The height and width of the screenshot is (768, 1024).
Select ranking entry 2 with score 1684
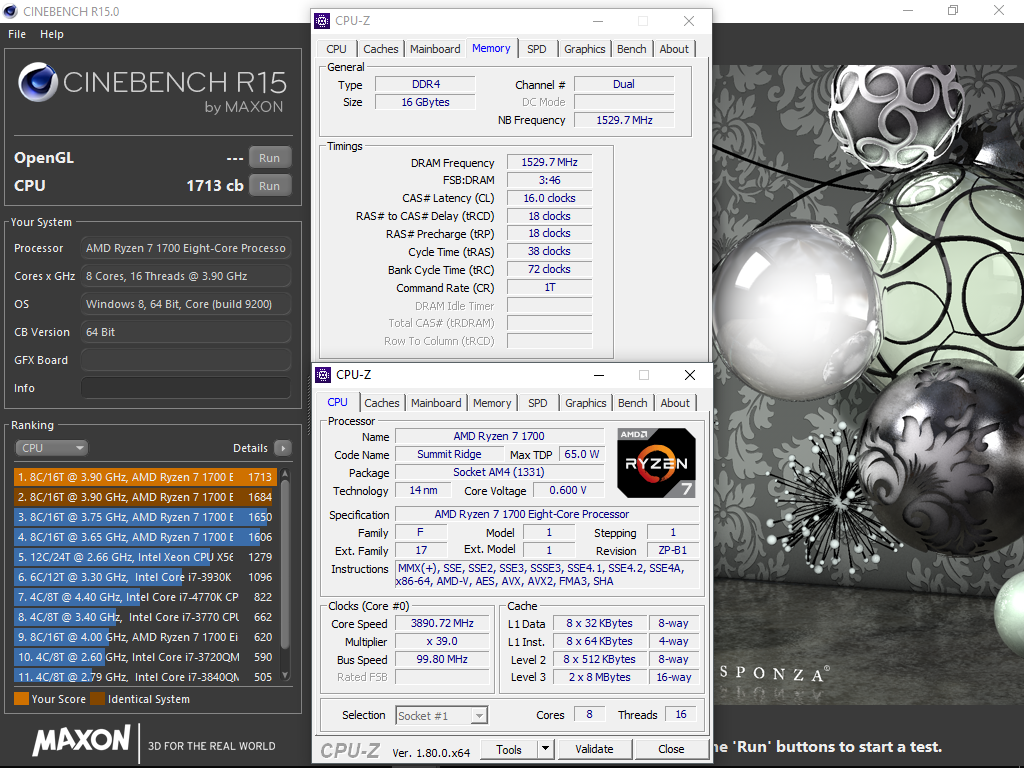(x=145, y=497)
